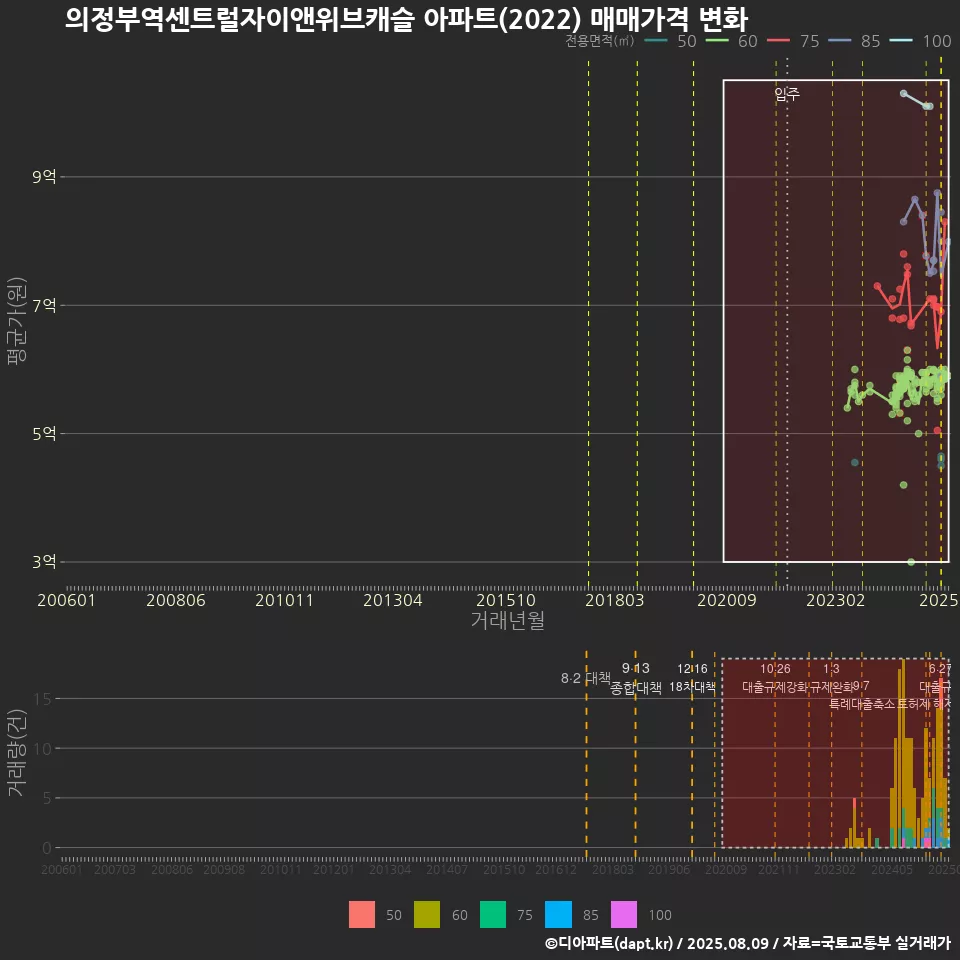Image resolution: width=960 pixels, height=960 pixels.
Task: Click '201803' on the price chart x-axis
Action: tap(615, 600)
